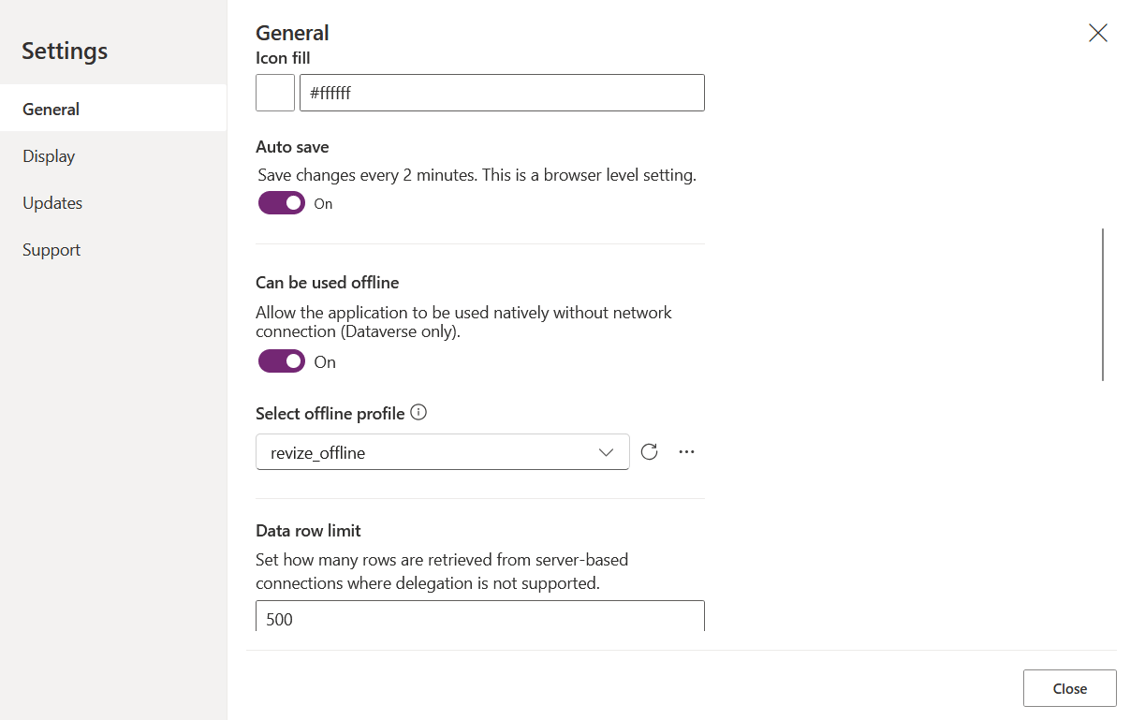Click the Icon fill hex value field
The width and height of the screenshot is (1130, 720).
[x=501, y=93]
